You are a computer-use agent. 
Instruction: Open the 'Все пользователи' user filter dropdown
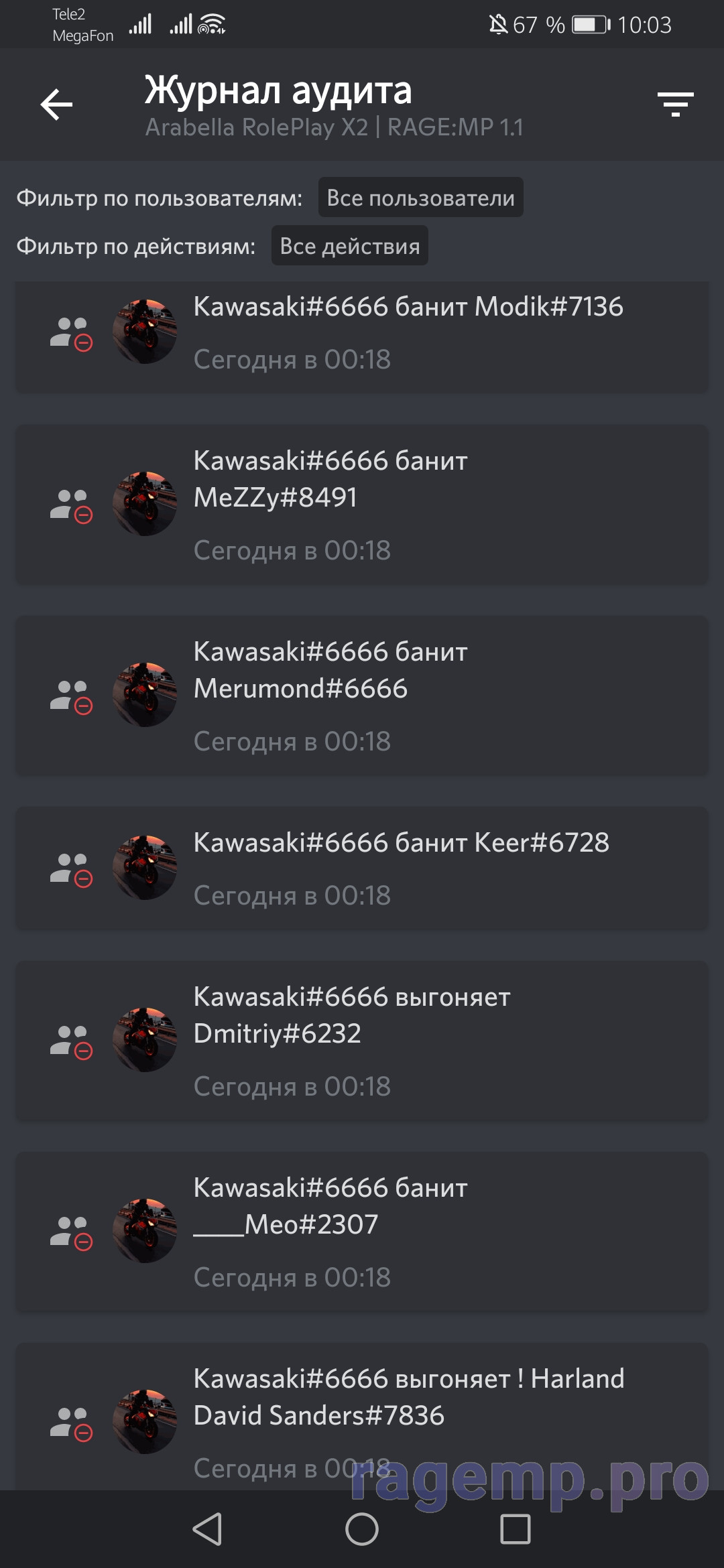coord(421,198)
